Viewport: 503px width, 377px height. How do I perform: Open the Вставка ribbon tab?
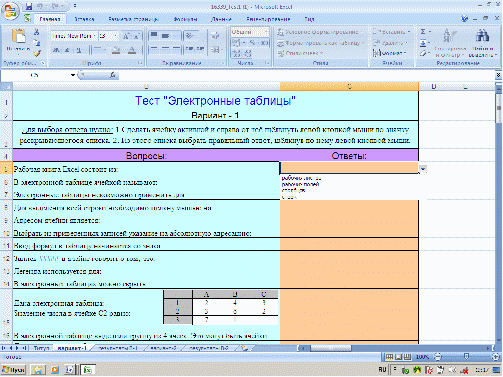point(84,19)
